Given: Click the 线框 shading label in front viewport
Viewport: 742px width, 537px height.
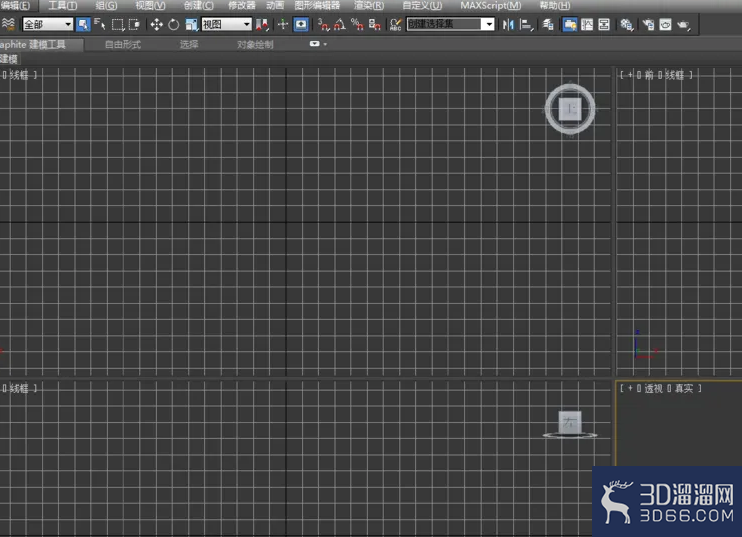Looking at the screenshot, I should pyautogui.click(x=674, y=75).
